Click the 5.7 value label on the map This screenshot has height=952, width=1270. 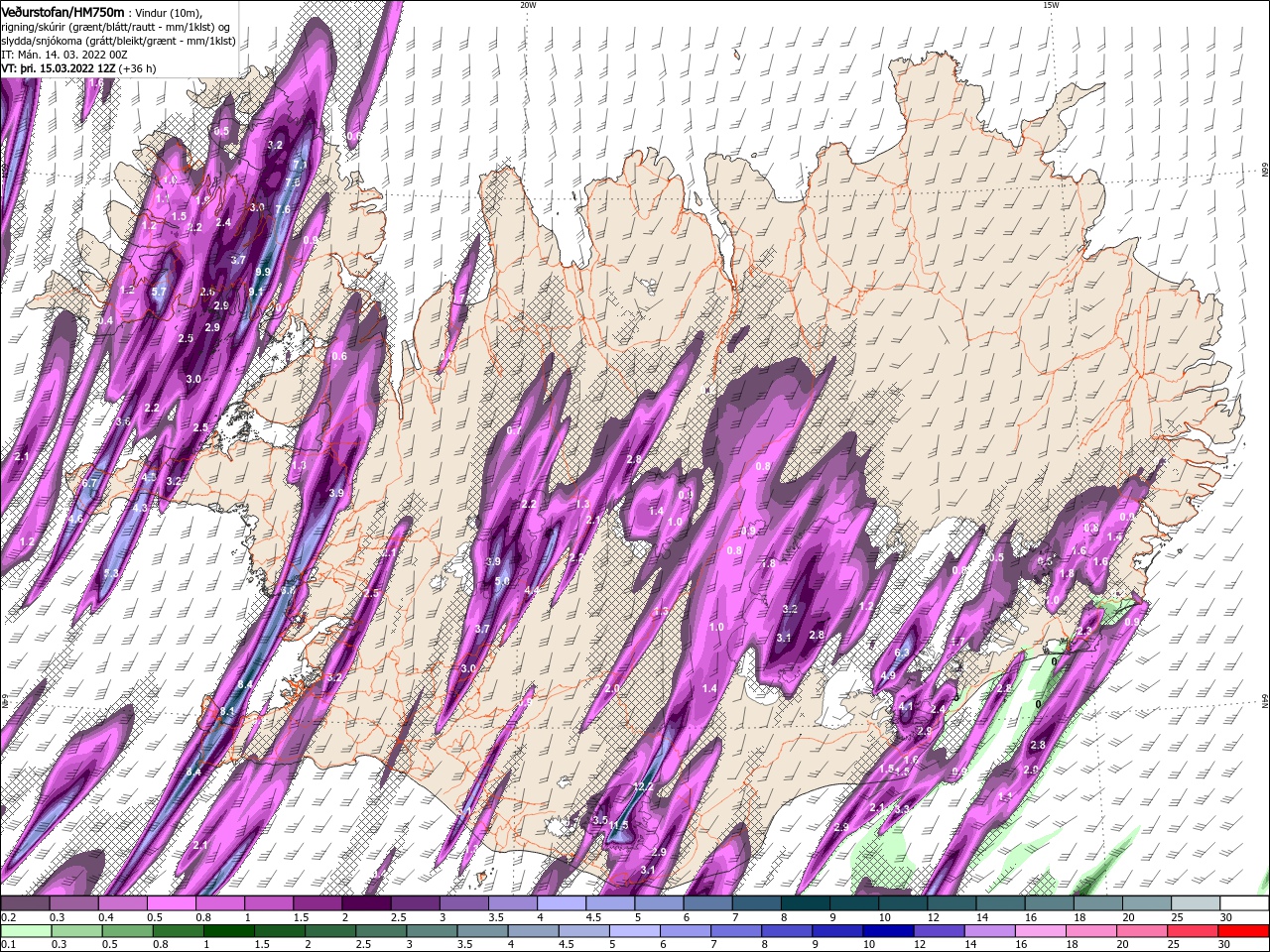pos(159,292)
